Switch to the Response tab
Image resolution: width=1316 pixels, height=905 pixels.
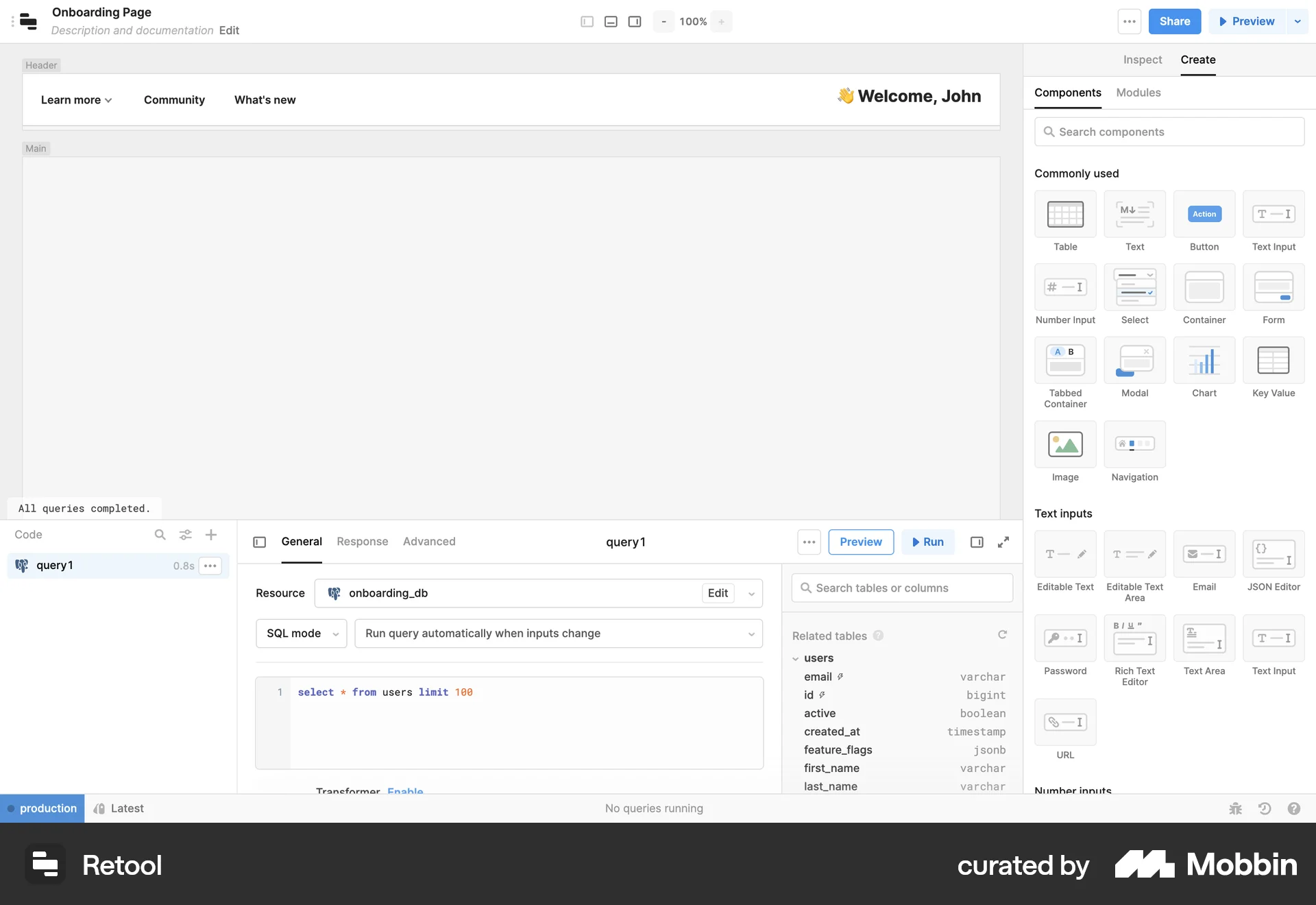[x=362, y=542]
